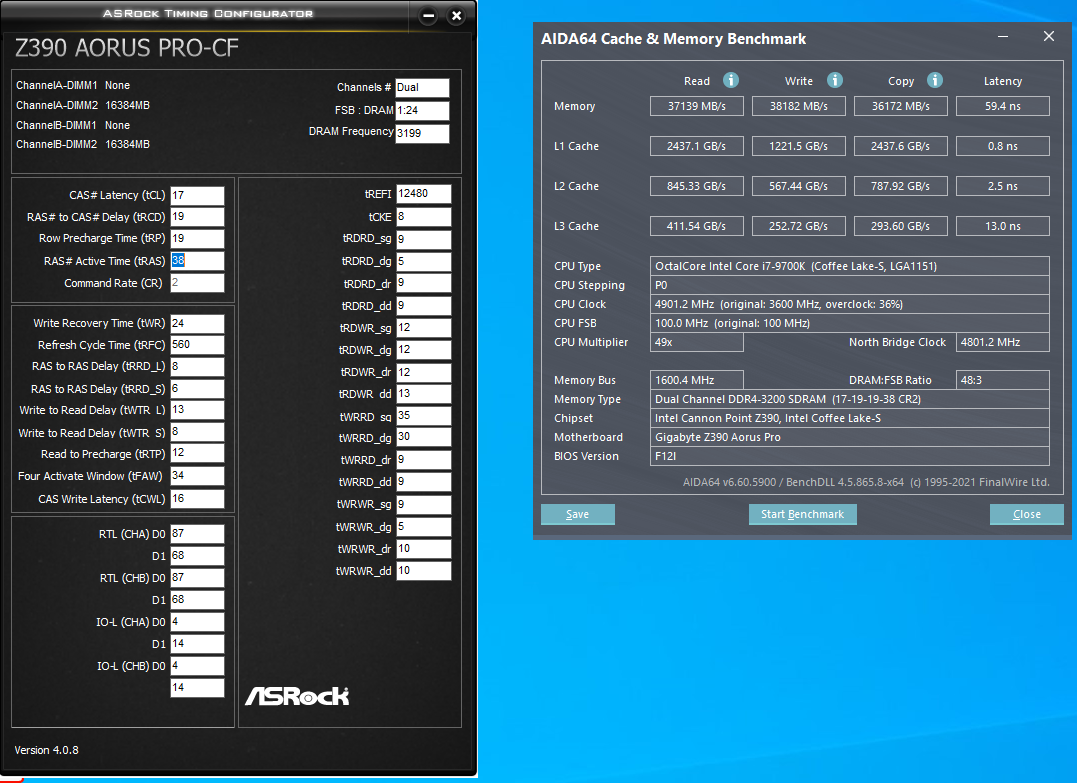Click the IO-L (CHB) D0 field
Screen dimensions: 1077x783
(x=197, y=666)
